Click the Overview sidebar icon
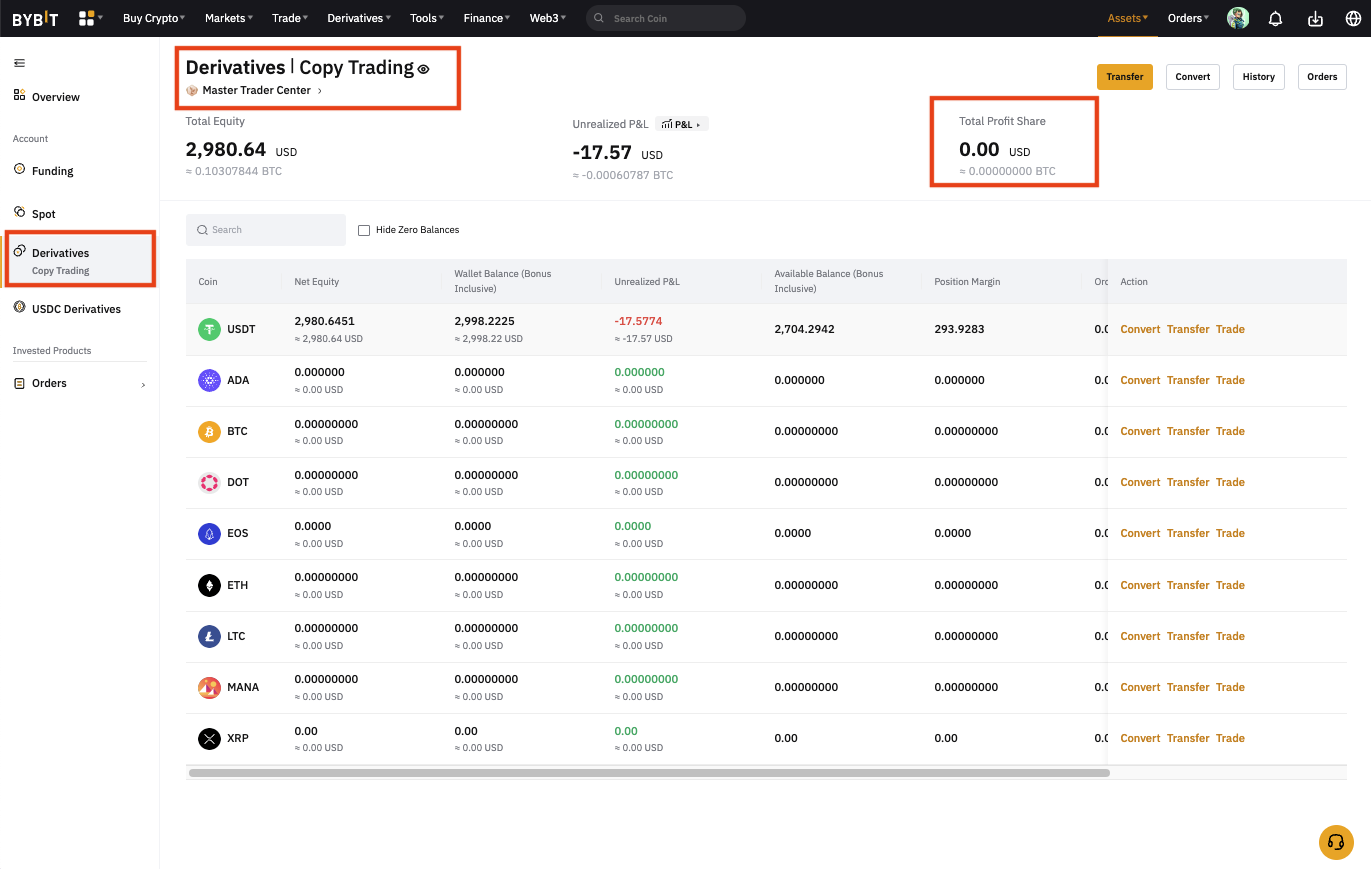1371x869 pixels. point(19,95)
